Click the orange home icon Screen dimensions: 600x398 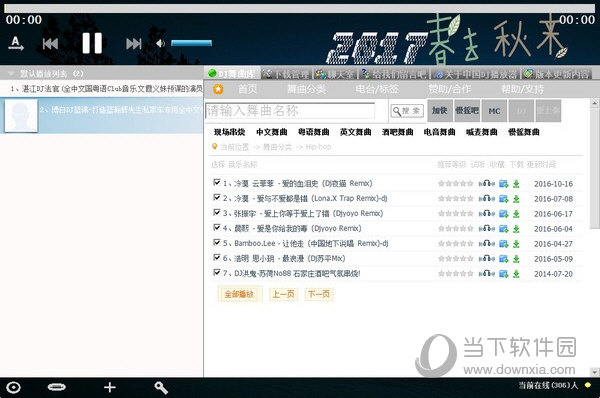218,89
